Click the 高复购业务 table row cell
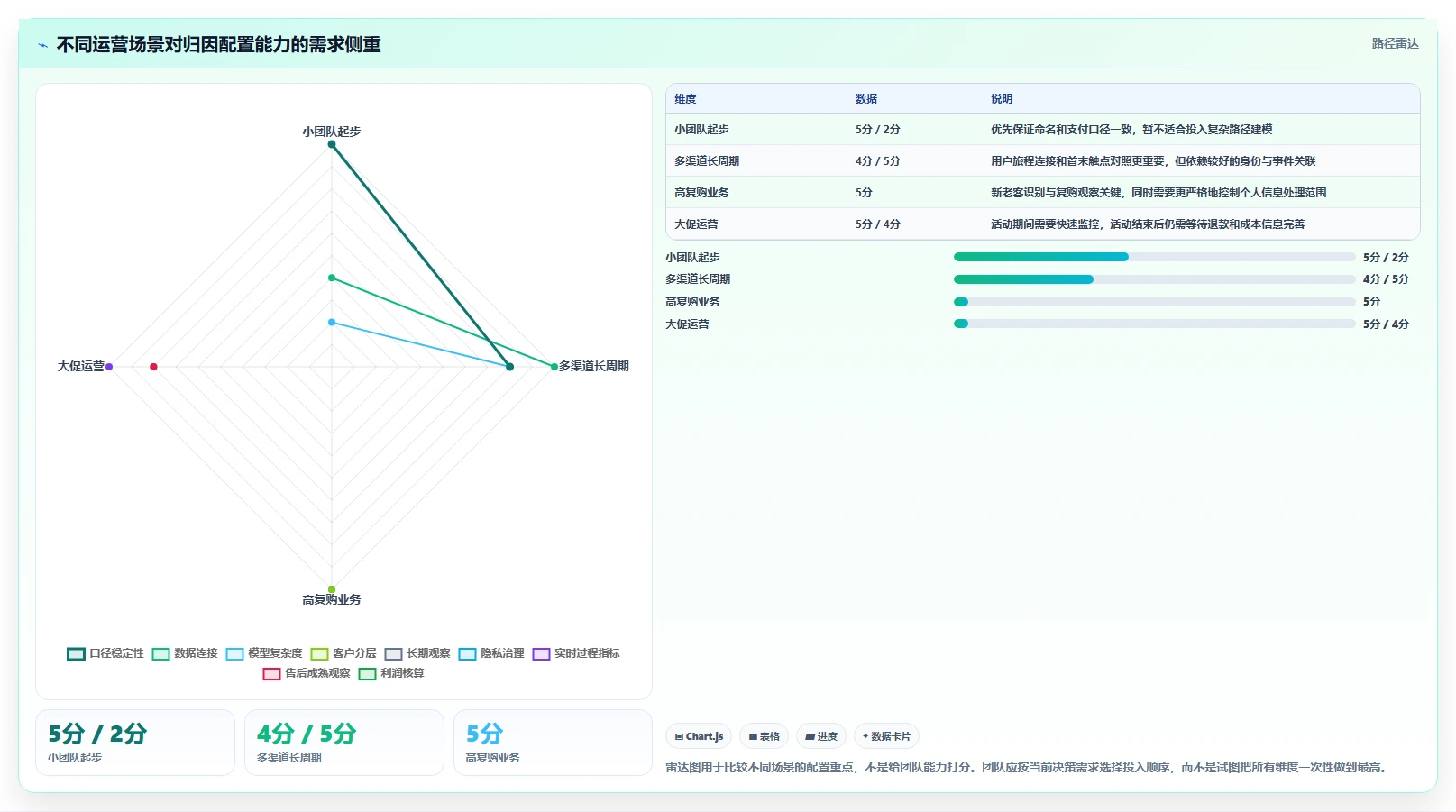This screenshot has width=1456, height=812. point(701,193)
